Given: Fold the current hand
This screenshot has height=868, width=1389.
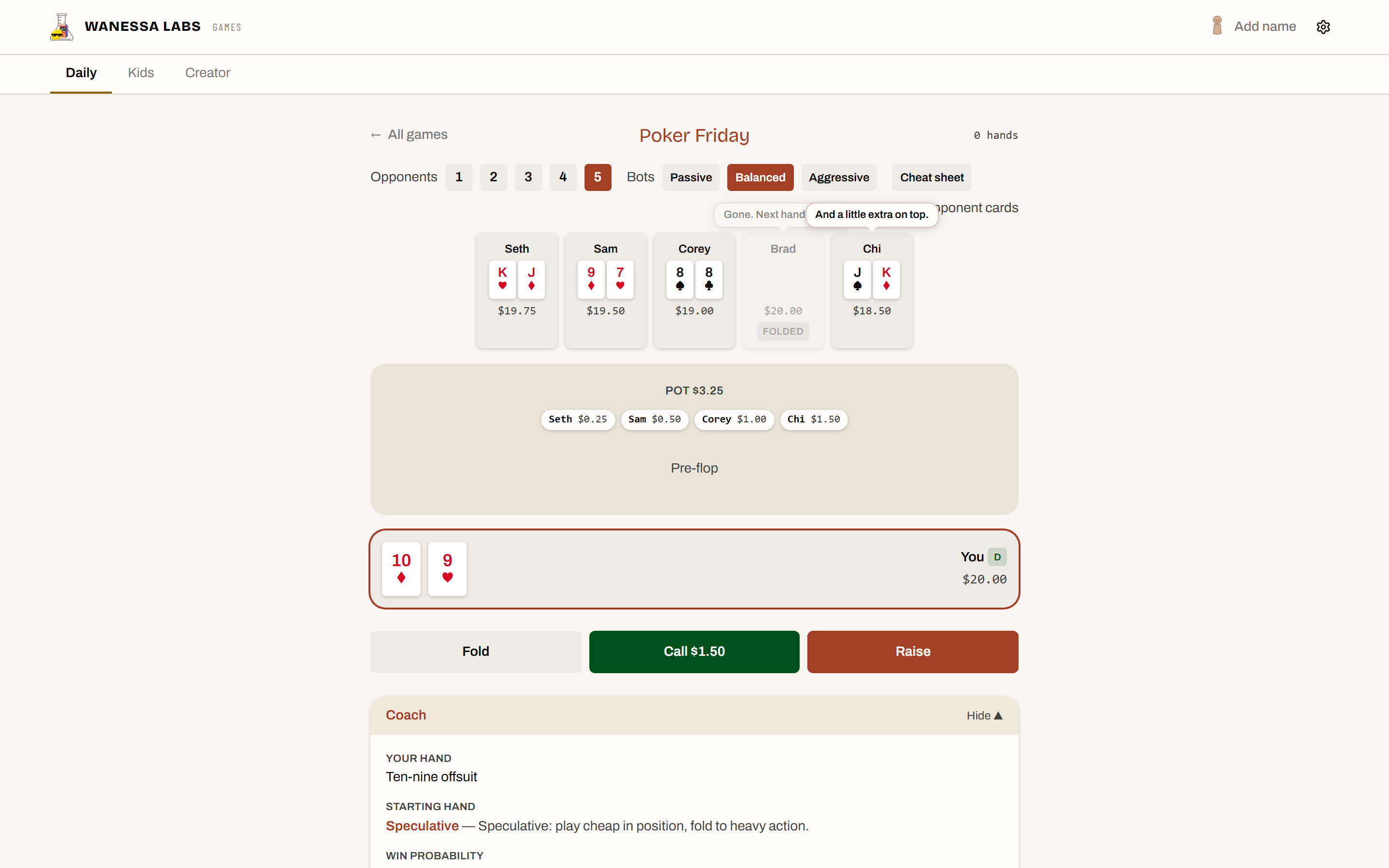Looking at the screenshot, I should coord(475,651).
